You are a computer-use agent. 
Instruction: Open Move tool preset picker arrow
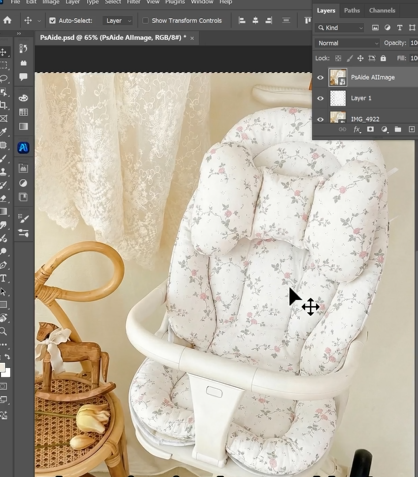coord(39,21)
